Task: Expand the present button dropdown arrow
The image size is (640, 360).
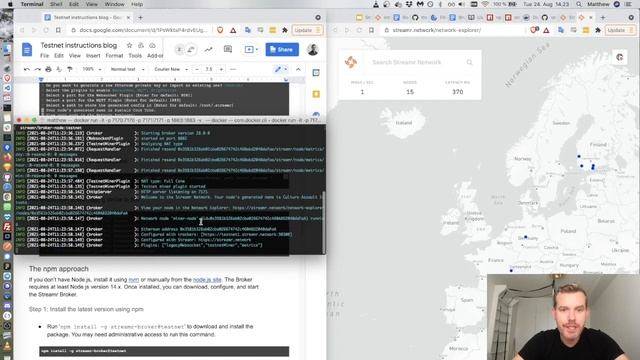Action: (257, 49)
